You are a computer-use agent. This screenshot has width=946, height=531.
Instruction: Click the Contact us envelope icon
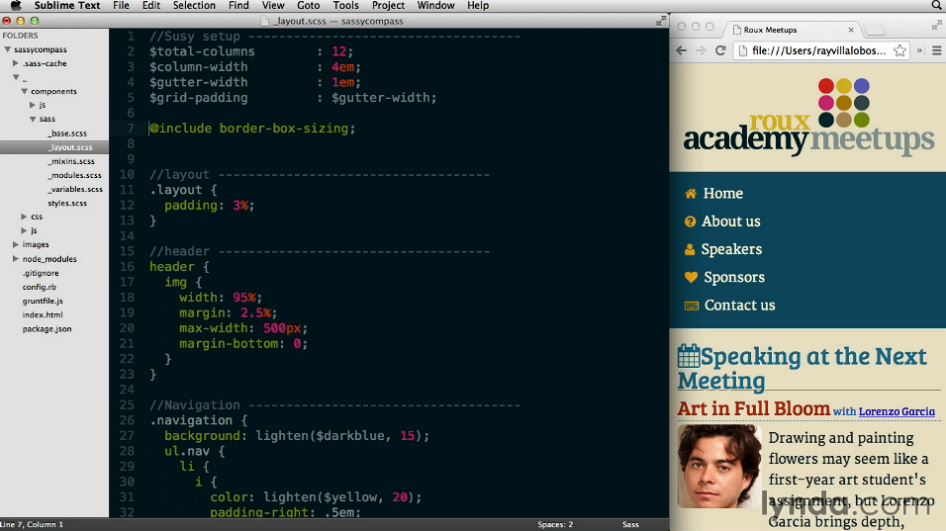tap(691, 305)
